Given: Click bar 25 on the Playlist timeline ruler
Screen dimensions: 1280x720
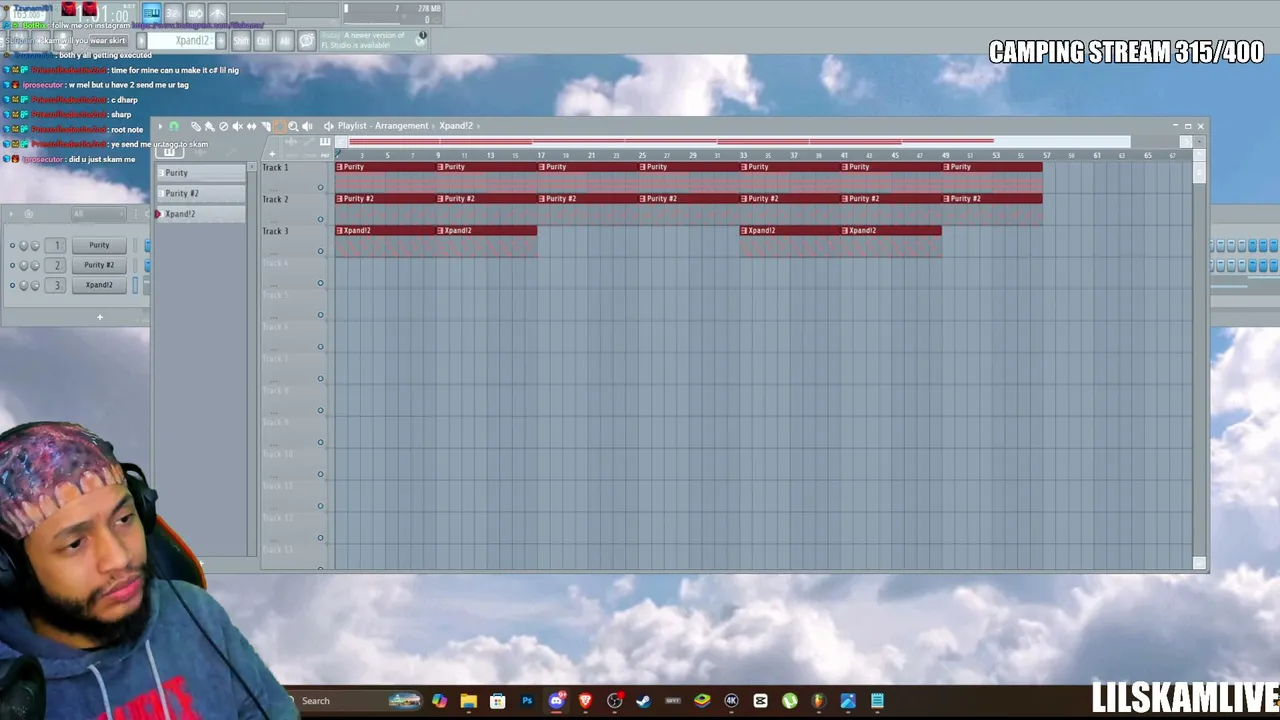Looking at the screenshot, I should (642, 155).
